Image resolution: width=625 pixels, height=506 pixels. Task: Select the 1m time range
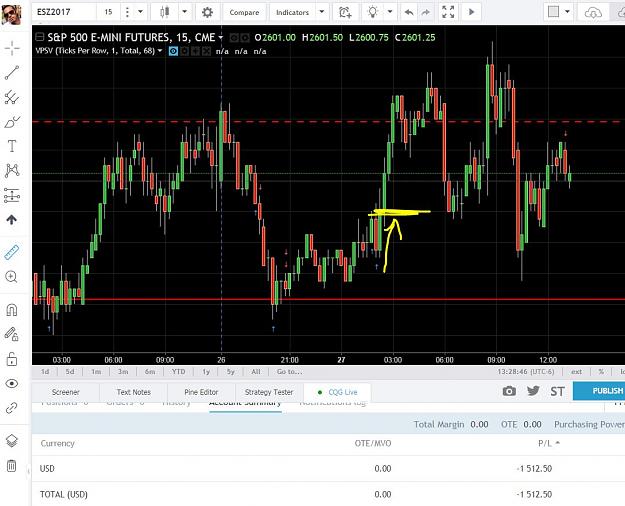(x=96, y=372)
